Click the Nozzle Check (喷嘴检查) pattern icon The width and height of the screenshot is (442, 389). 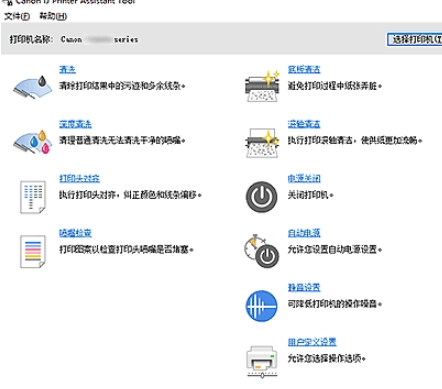pyautogui.click(x=33, y=251)
